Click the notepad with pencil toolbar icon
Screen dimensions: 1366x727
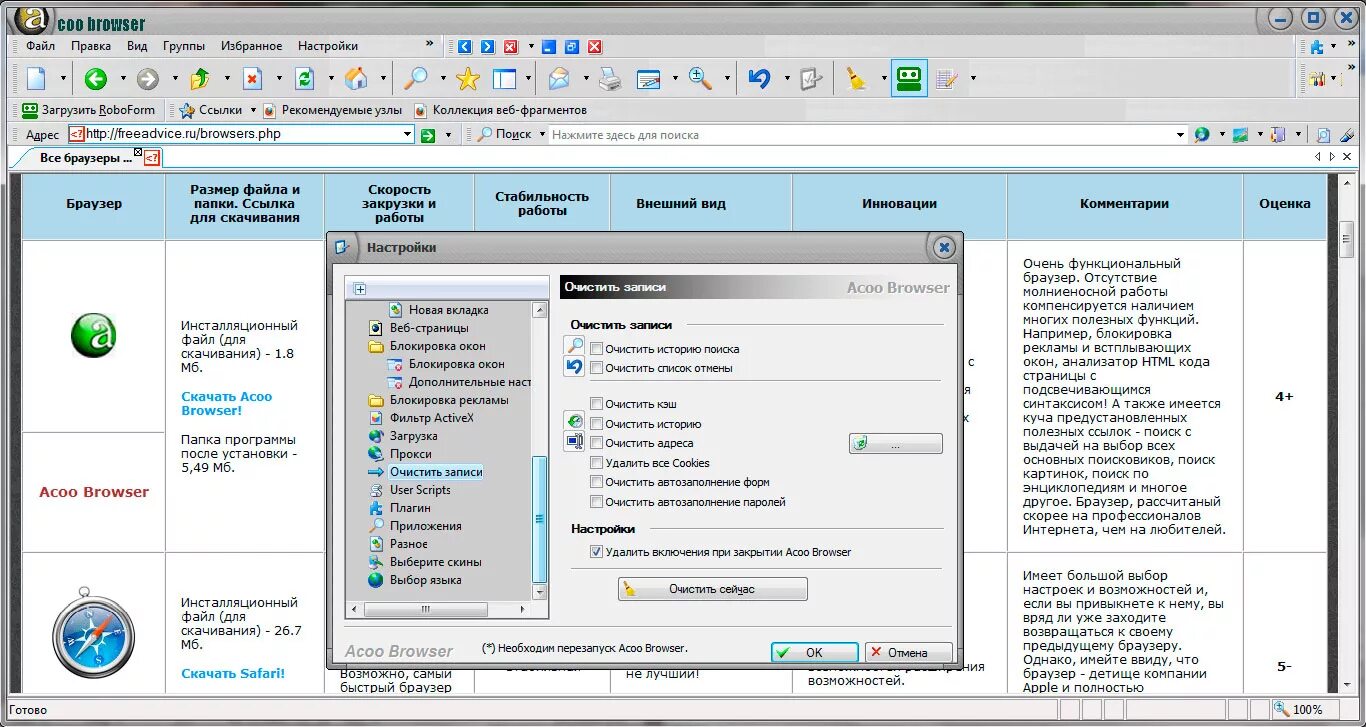pos(946,79)
